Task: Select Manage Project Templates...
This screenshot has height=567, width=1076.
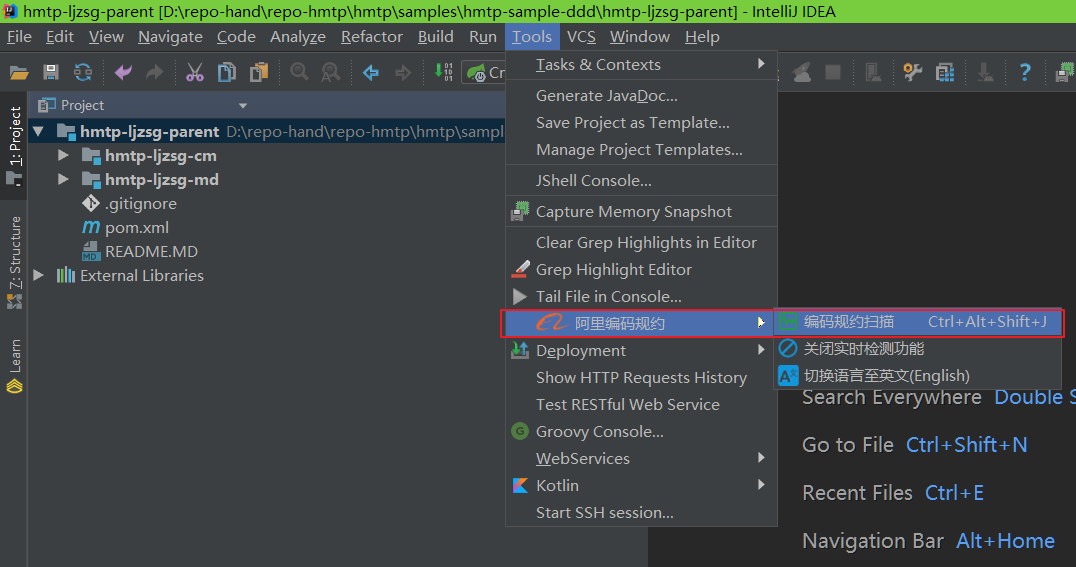Action: 641,150
